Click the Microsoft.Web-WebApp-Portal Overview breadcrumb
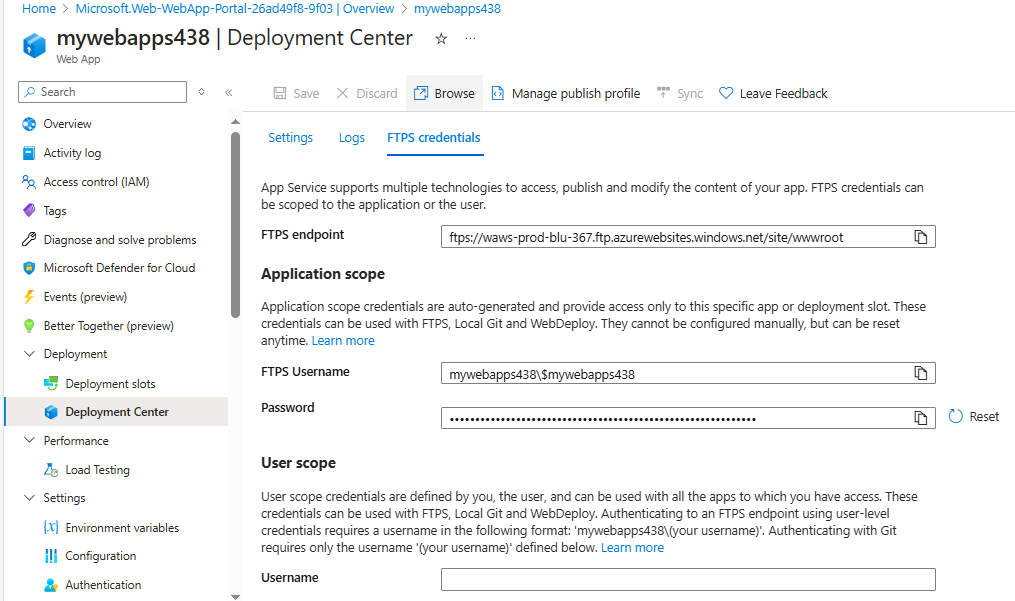 click(x=235, y=8)
